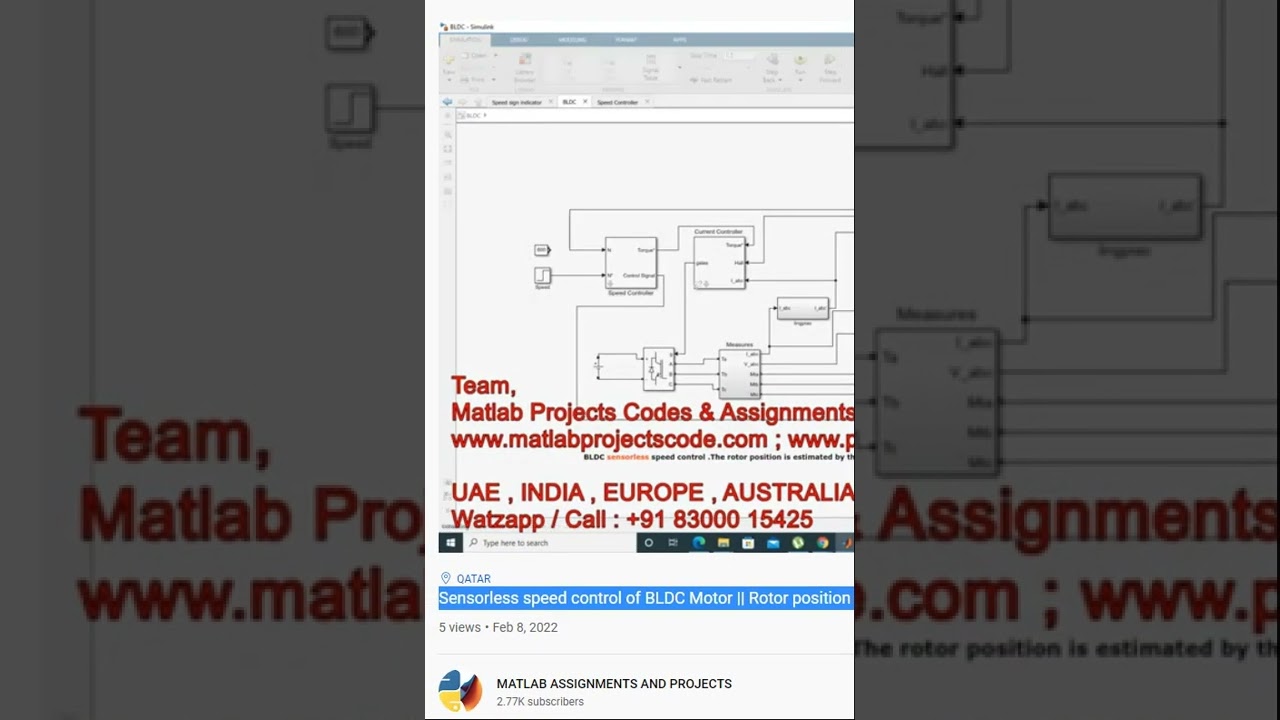Open the Speed sign indicator model tab
Viewport: 1280px width, 720px height.
[x=516, y=102]
